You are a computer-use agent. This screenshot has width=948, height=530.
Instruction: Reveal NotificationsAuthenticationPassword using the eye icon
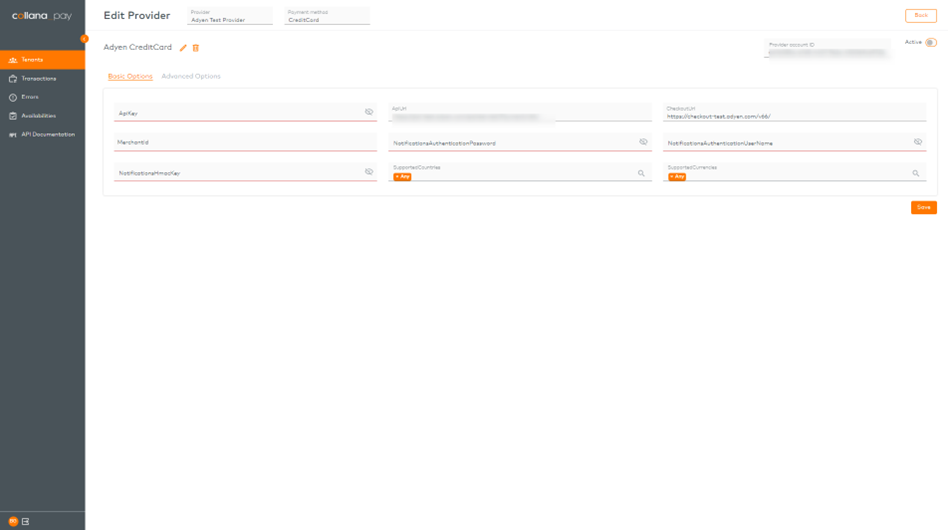[x=643, y=142]
